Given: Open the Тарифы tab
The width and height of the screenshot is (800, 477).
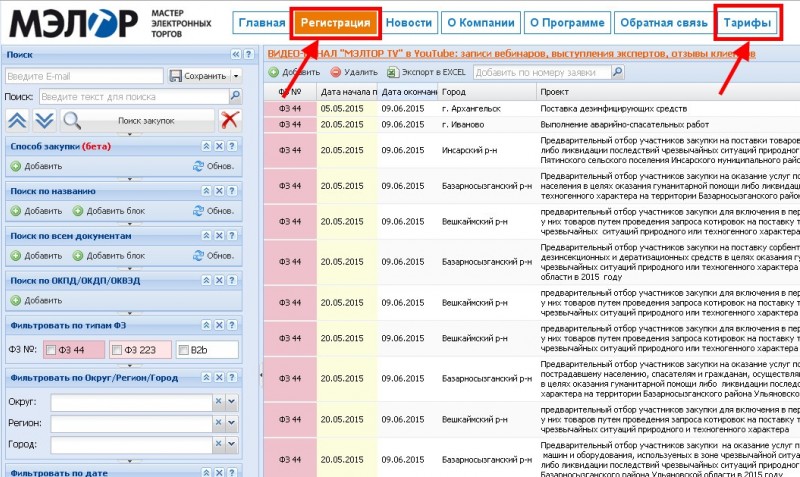Looking at the screenshot, I should 747,23.
